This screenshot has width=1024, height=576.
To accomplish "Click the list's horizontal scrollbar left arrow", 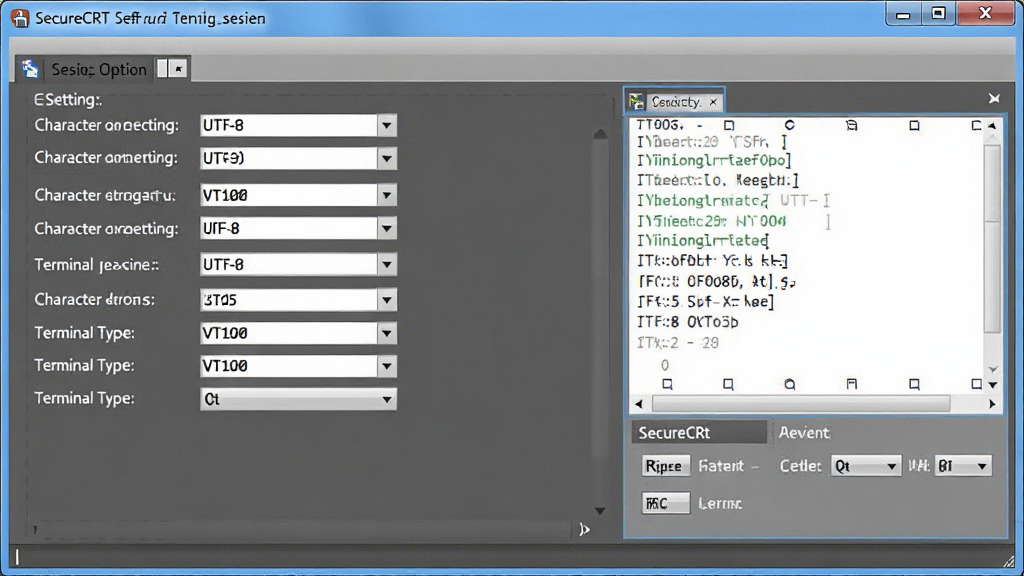I will click(639, 404).
